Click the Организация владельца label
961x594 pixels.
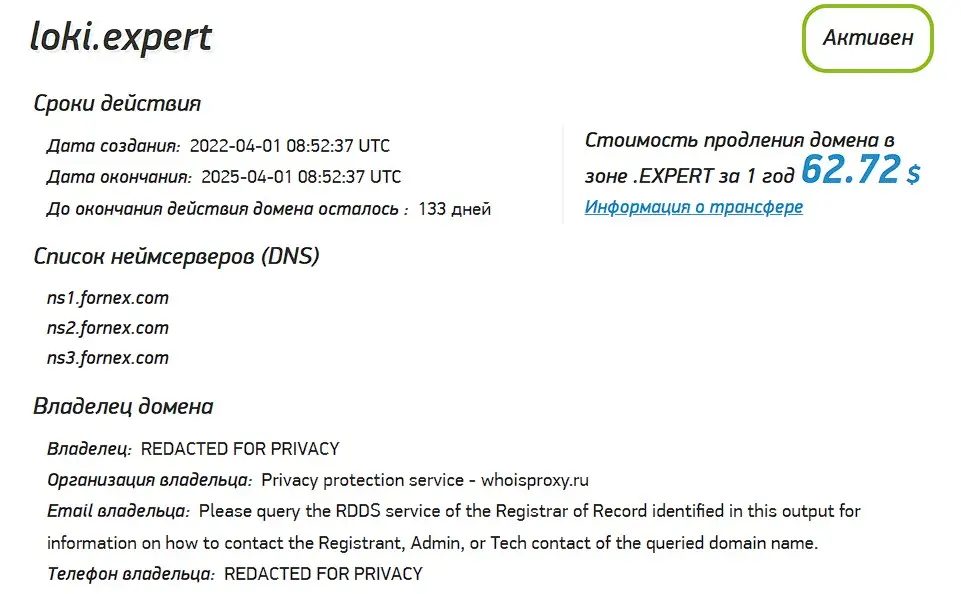coord(149,480)
